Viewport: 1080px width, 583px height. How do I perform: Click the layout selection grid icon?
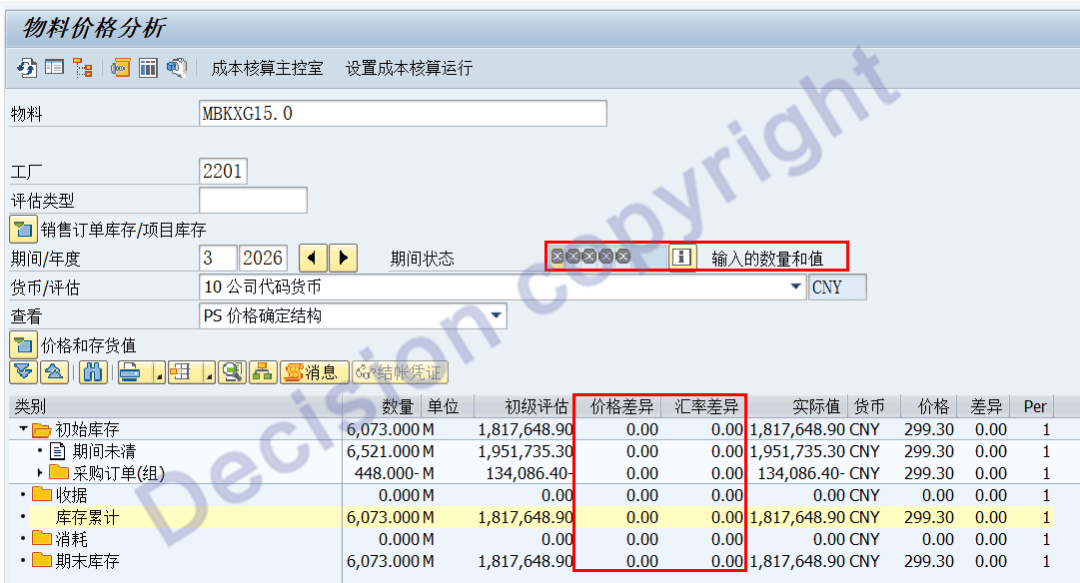point(180,373)
